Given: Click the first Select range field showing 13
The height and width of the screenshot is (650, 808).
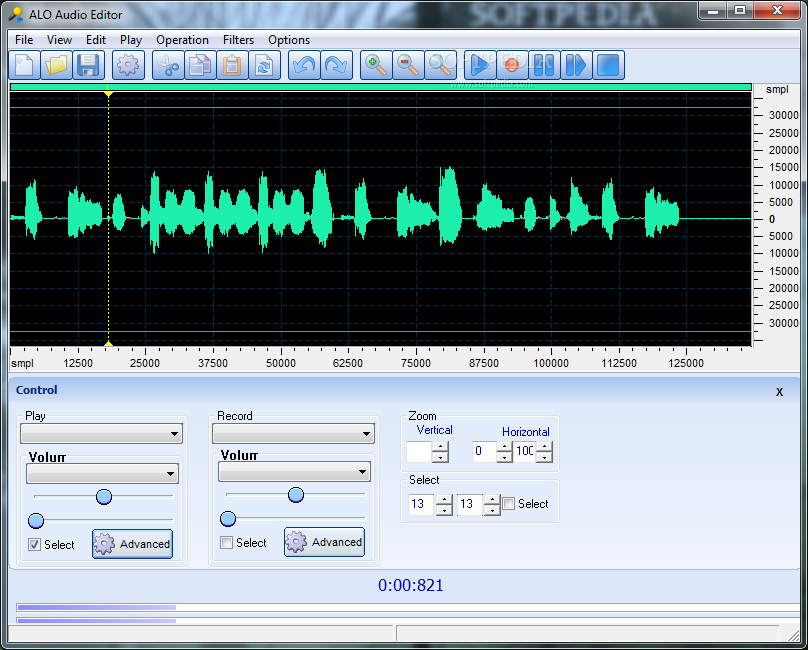Looking at the screenshot, I should 423,505.
